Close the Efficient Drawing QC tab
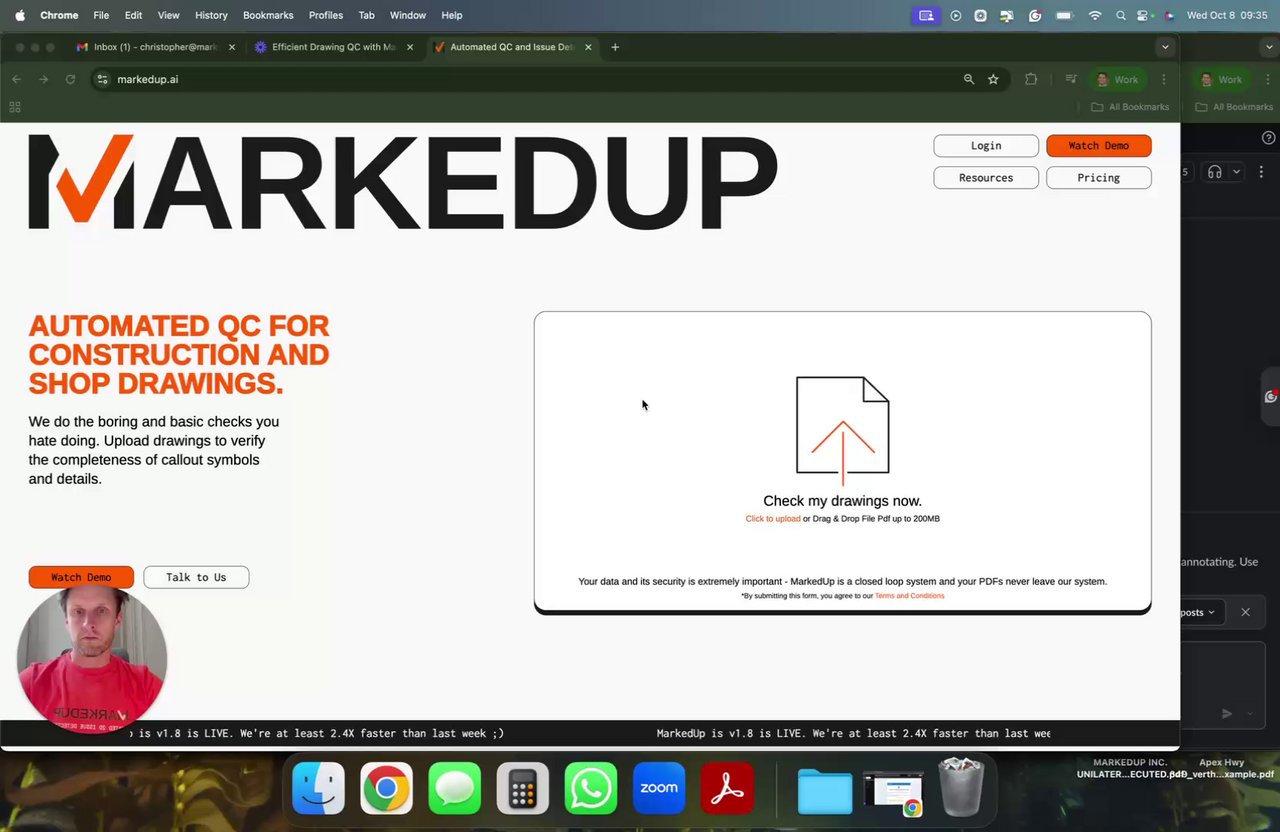This screenshot has width=1280, height=832. click(410, 47)
